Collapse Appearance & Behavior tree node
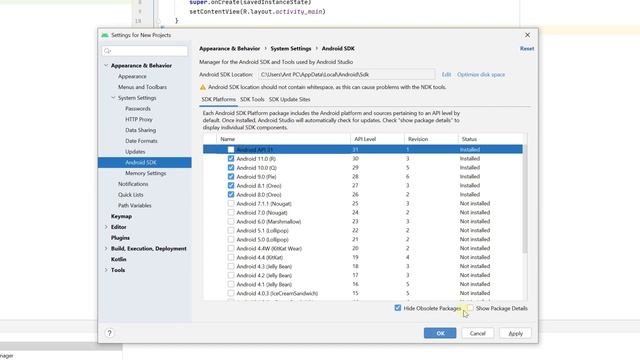This screenshot has height=360, width=640. 106,65
